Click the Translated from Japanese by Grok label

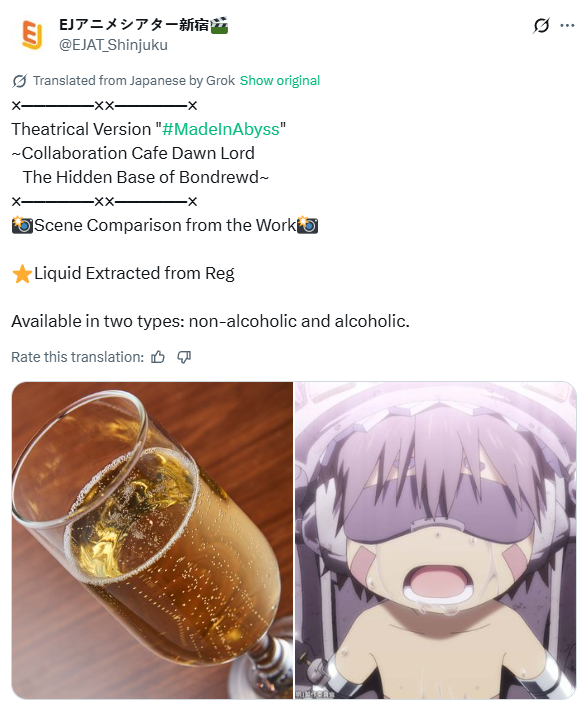(x=134, y=81)
